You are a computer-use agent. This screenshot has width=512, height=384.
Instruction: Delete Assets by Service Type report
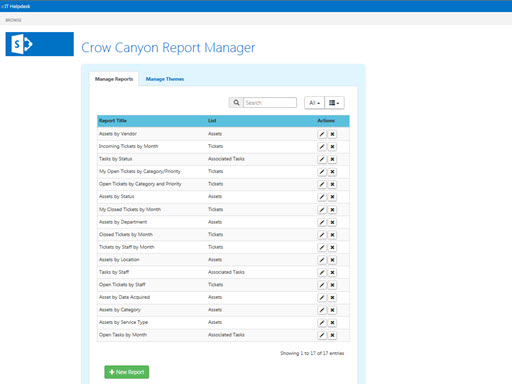pos(332,323)
